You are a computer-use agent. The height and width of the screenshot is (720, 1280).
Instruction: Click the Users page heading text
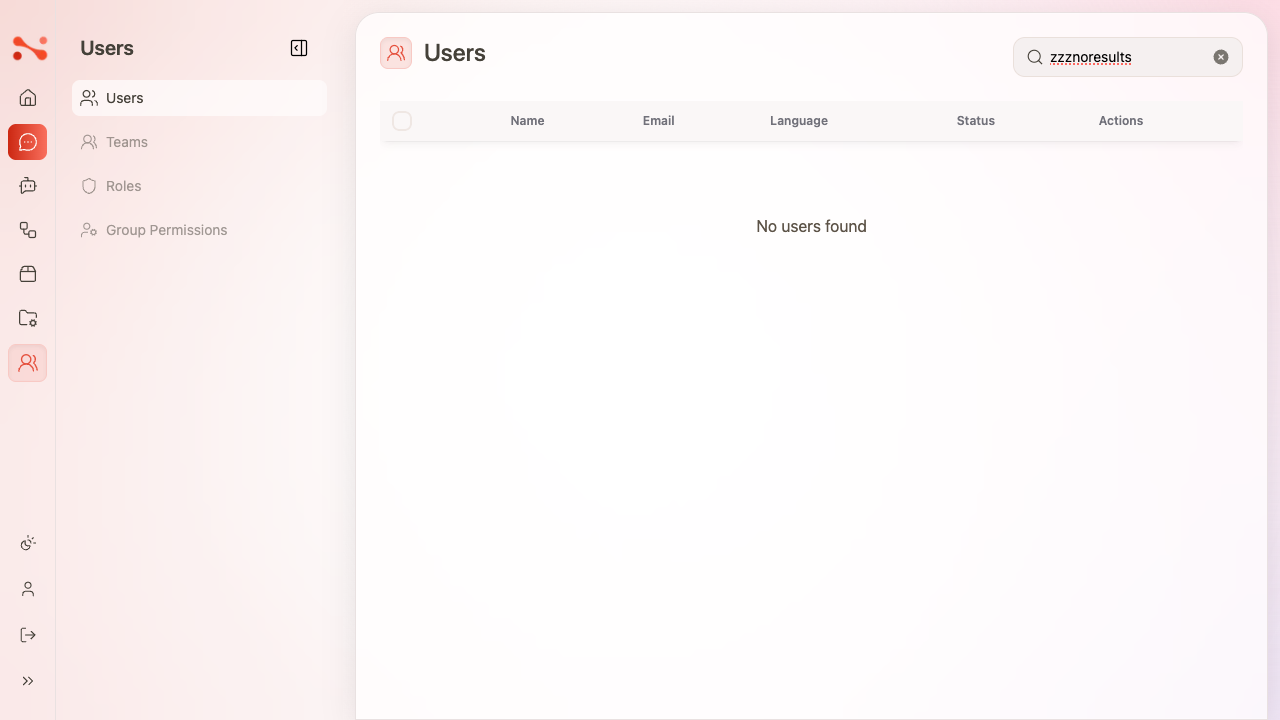pyautogui.click(x=455, y=53)
